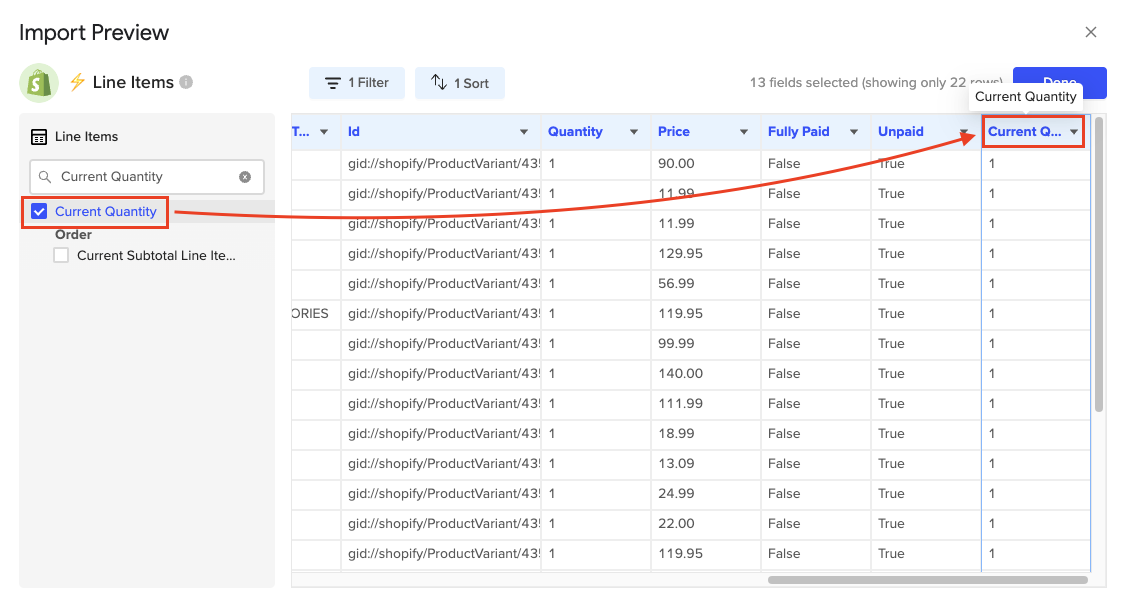This screenshot has height=608, width=1127.
Task: Check the Current Subtotal Line Items checkbox
Action: point(61,255)
